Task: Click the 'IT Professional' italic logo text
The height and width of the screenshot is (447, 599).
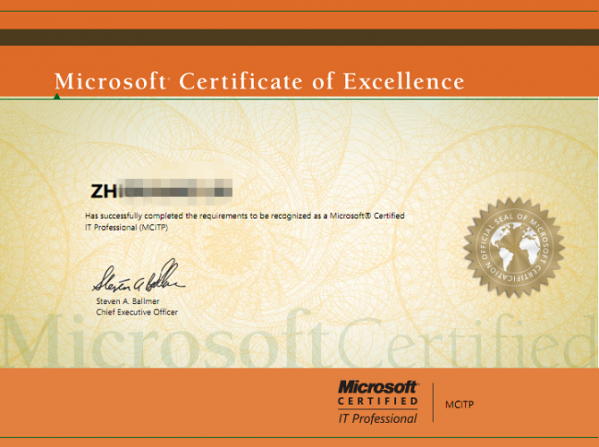Action: (x=378, y=419)
